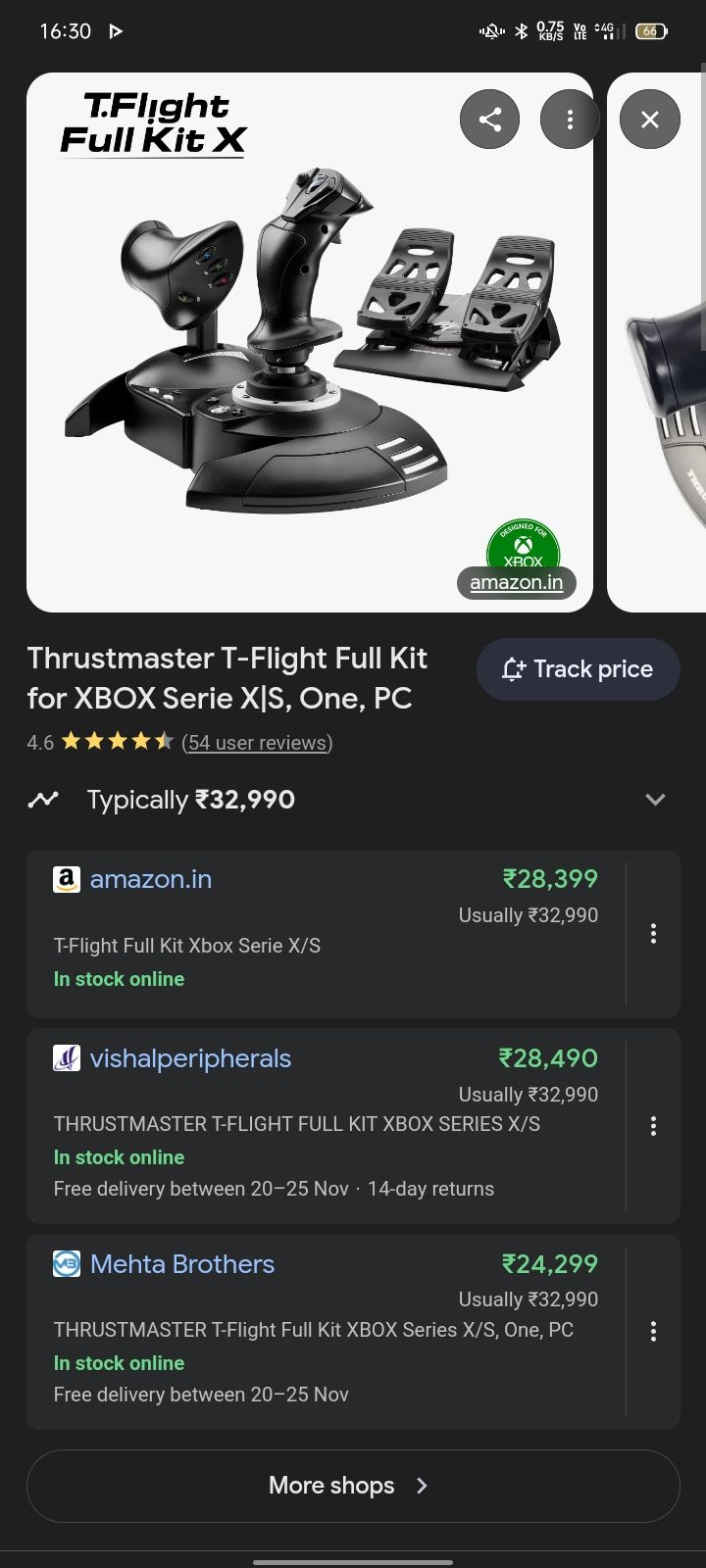This screenshot has width=706, height=1568.
Task: Open the Mehta Brothers store link
Action: (182, 1264)
